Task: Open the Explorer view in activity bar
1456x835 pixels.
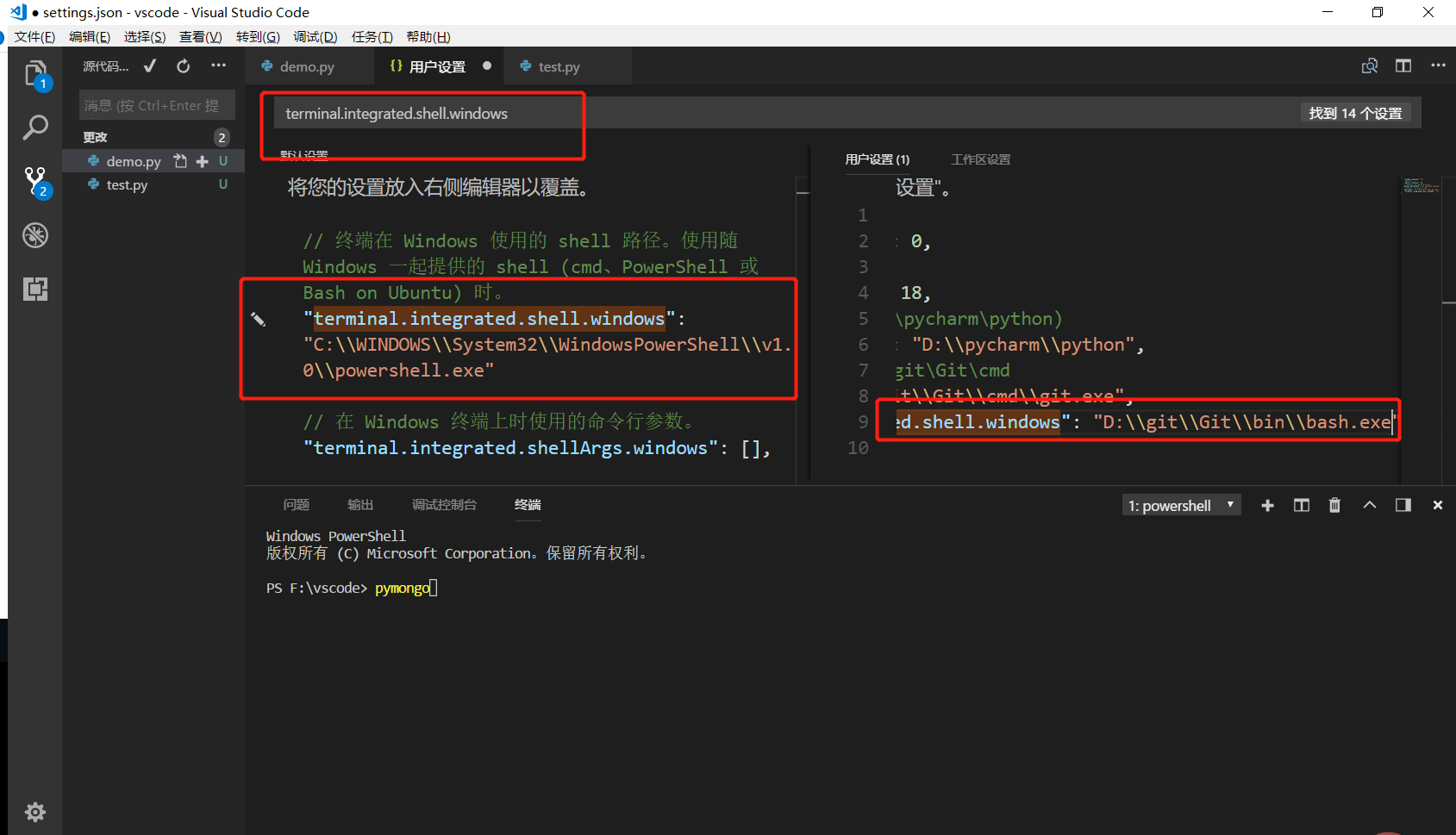Action: [35, 74]
